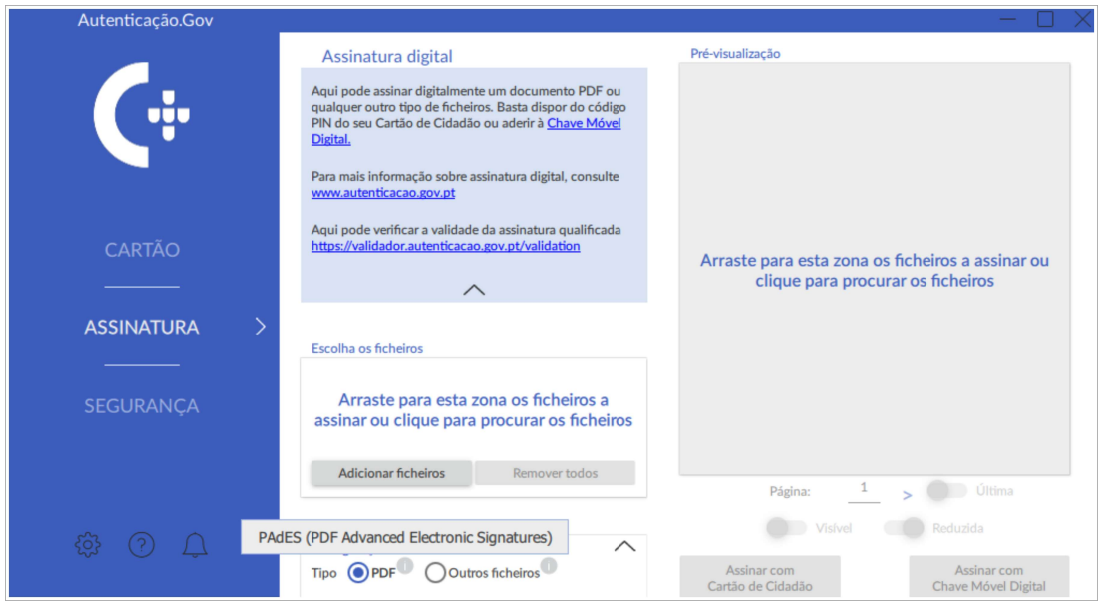Go to next page with arrow icon
Screen dimensions: 1102x605
point(907,494)
